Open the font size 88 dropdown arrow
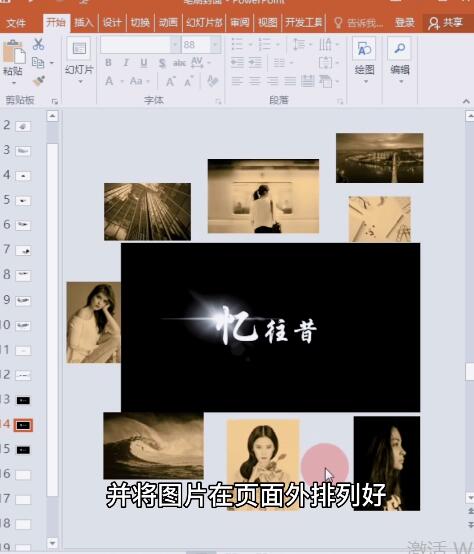 coord(215,45)
